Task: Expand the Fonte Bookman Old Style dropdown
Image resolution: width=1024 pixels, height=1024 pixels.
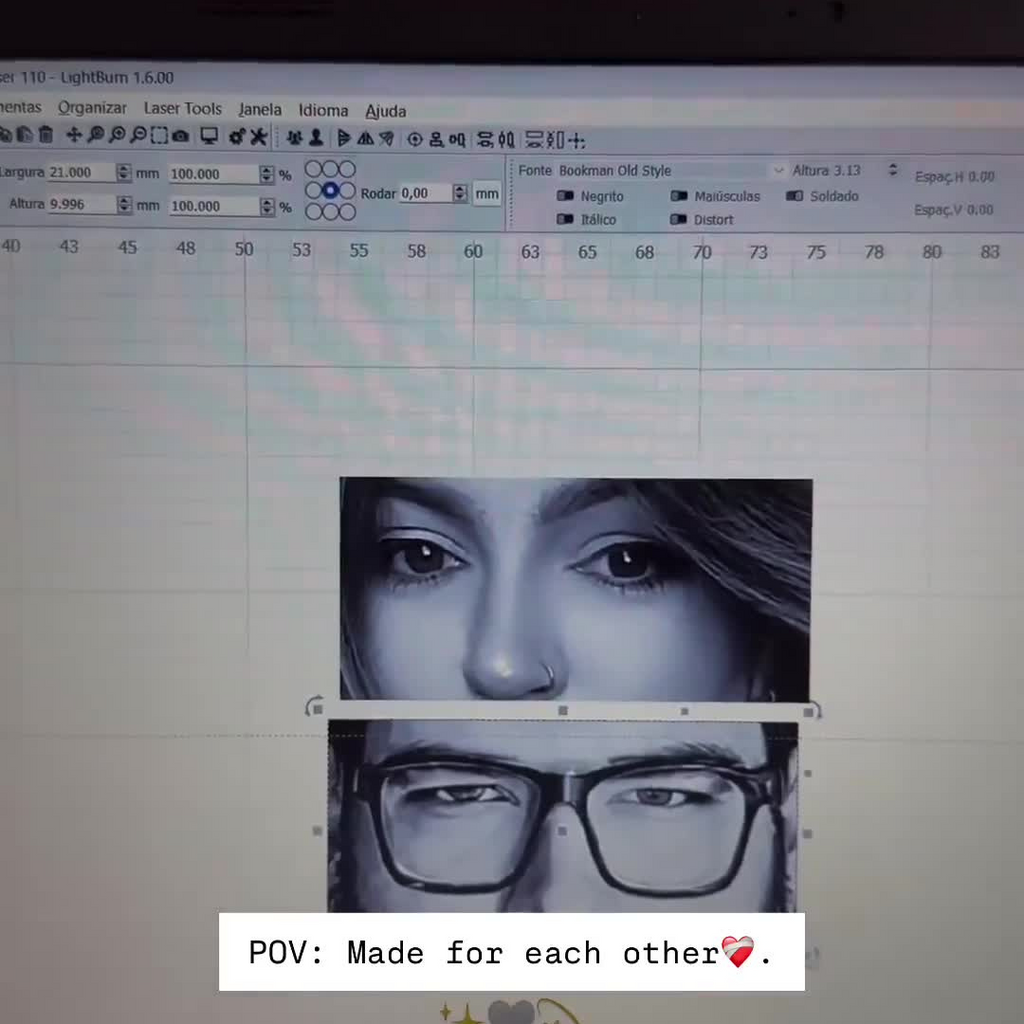Action: pos(778,171)
